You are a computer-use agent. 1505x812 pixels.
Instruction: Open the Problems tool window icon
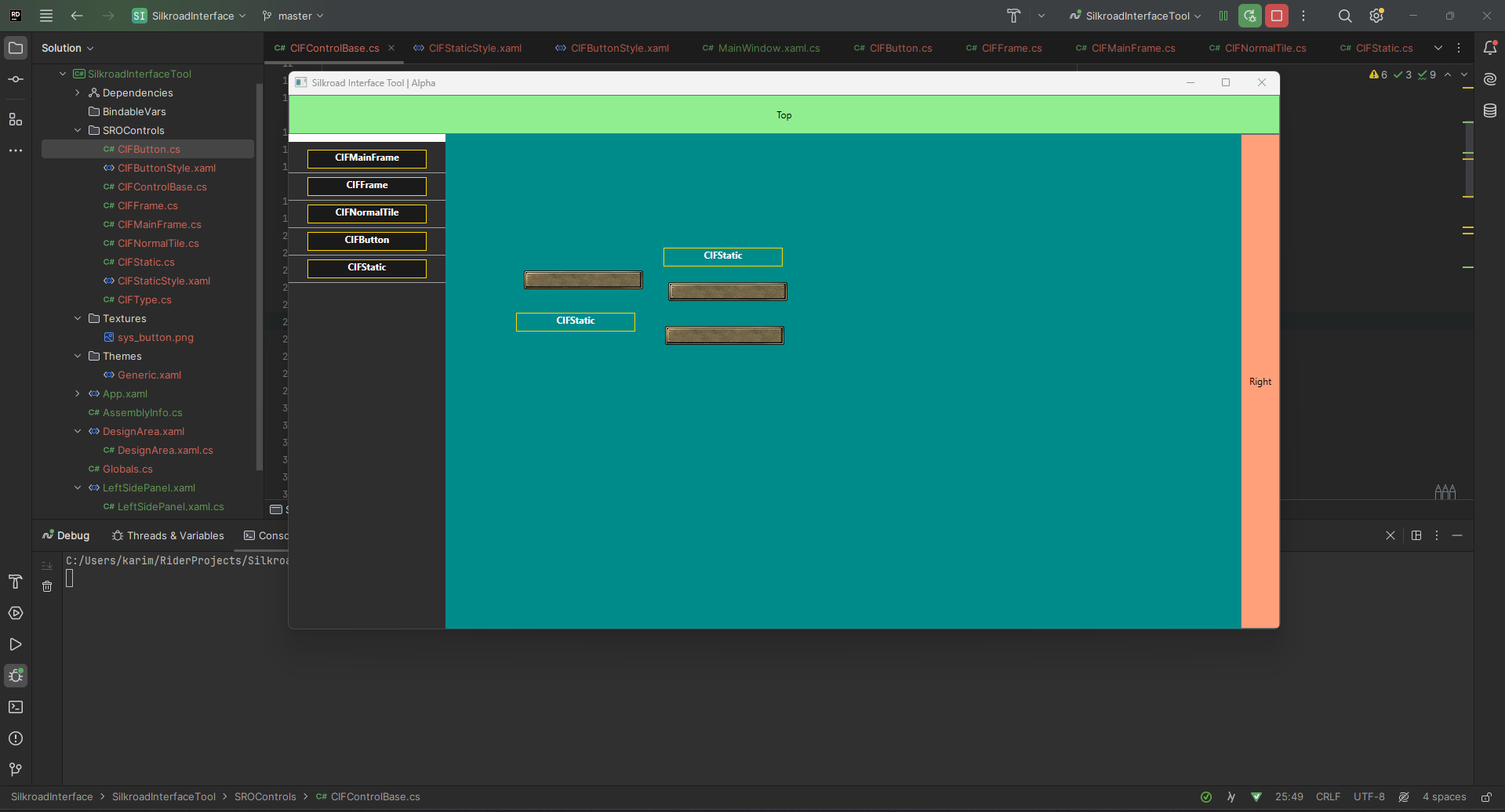point(16,738)
